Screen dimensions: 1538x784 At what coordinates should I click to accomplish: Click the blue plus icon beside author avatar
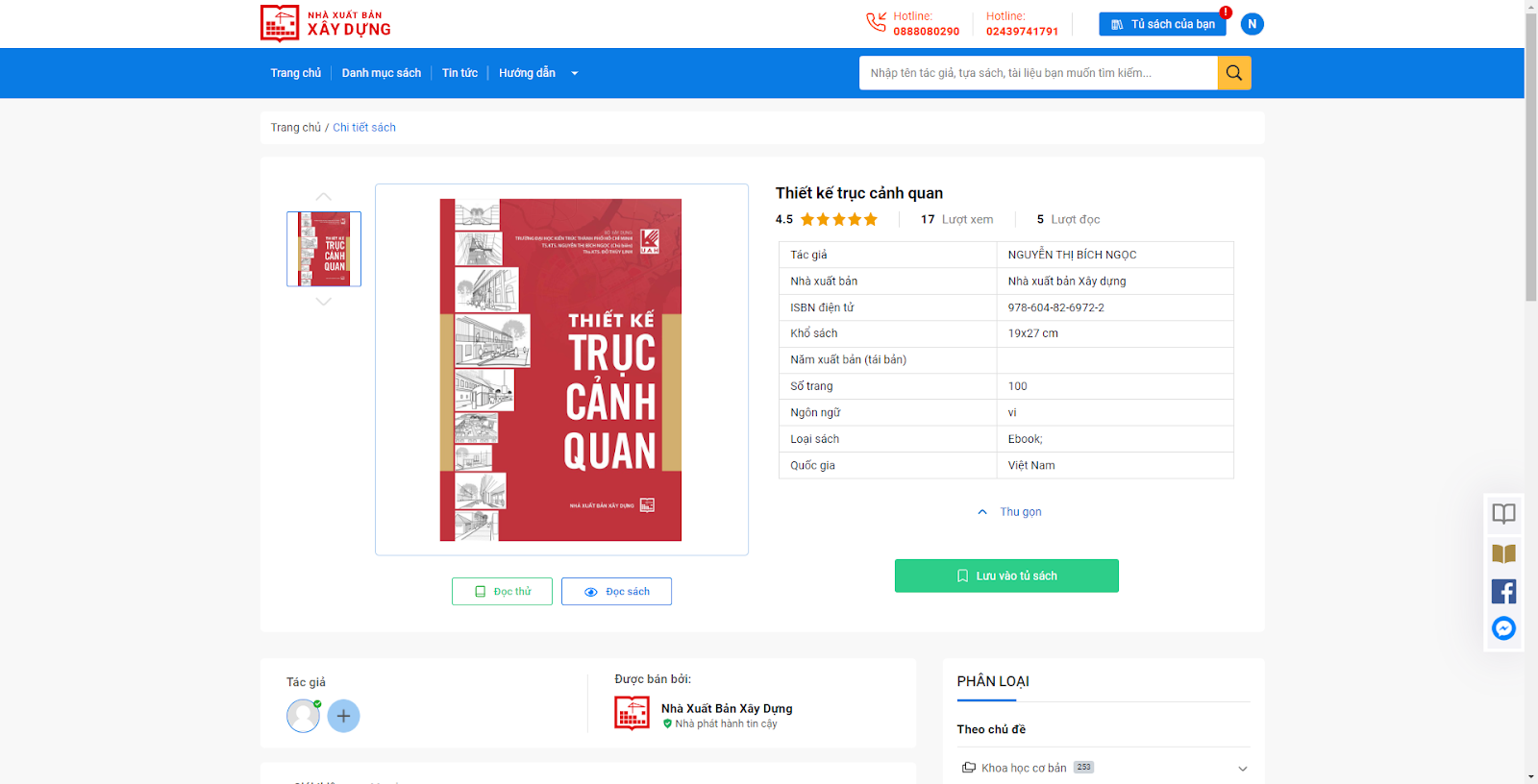tap(343, 716)
